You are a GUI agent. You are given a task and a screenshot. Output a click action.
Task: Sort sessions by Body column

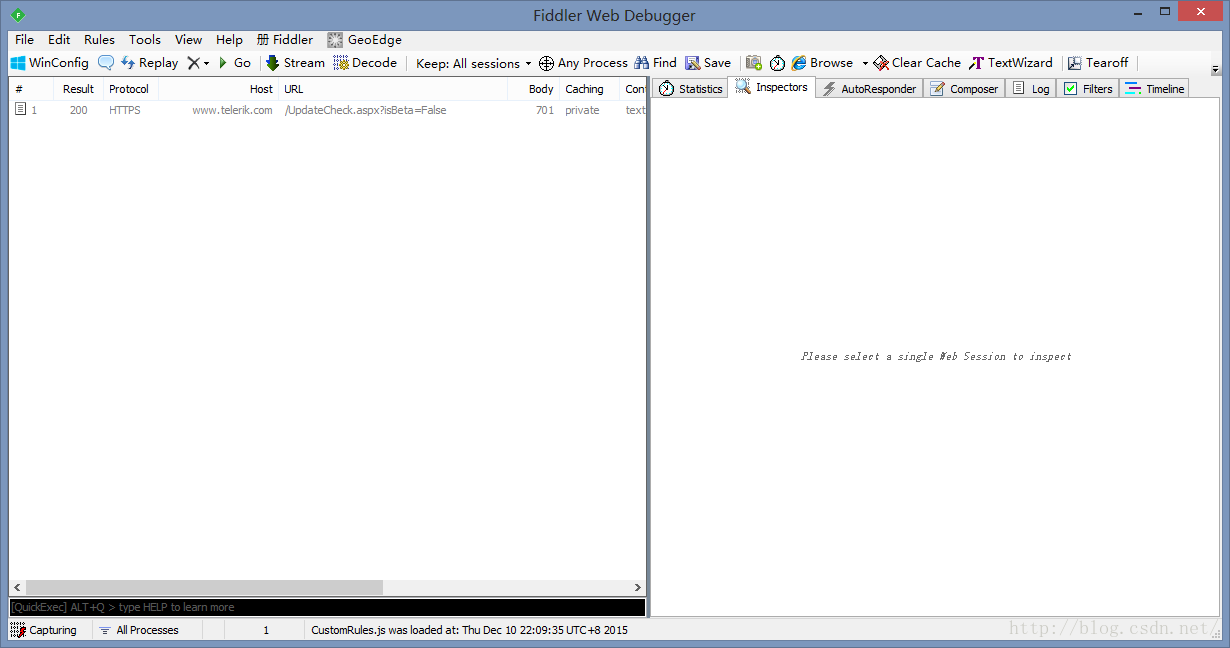pos(533,89)
